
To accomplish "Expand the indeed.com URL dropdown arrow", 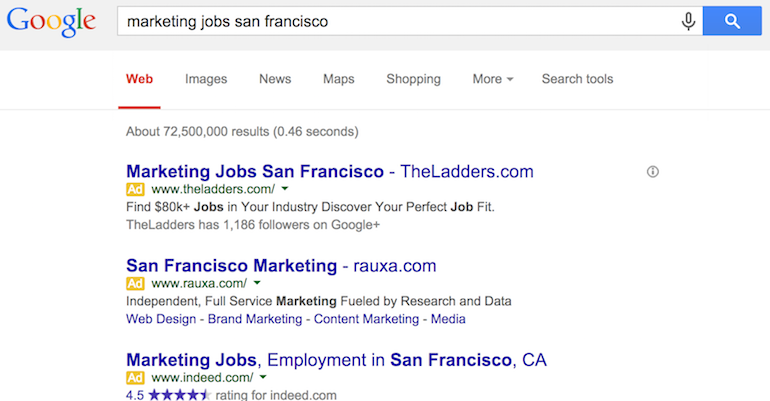I will (263, 377).
